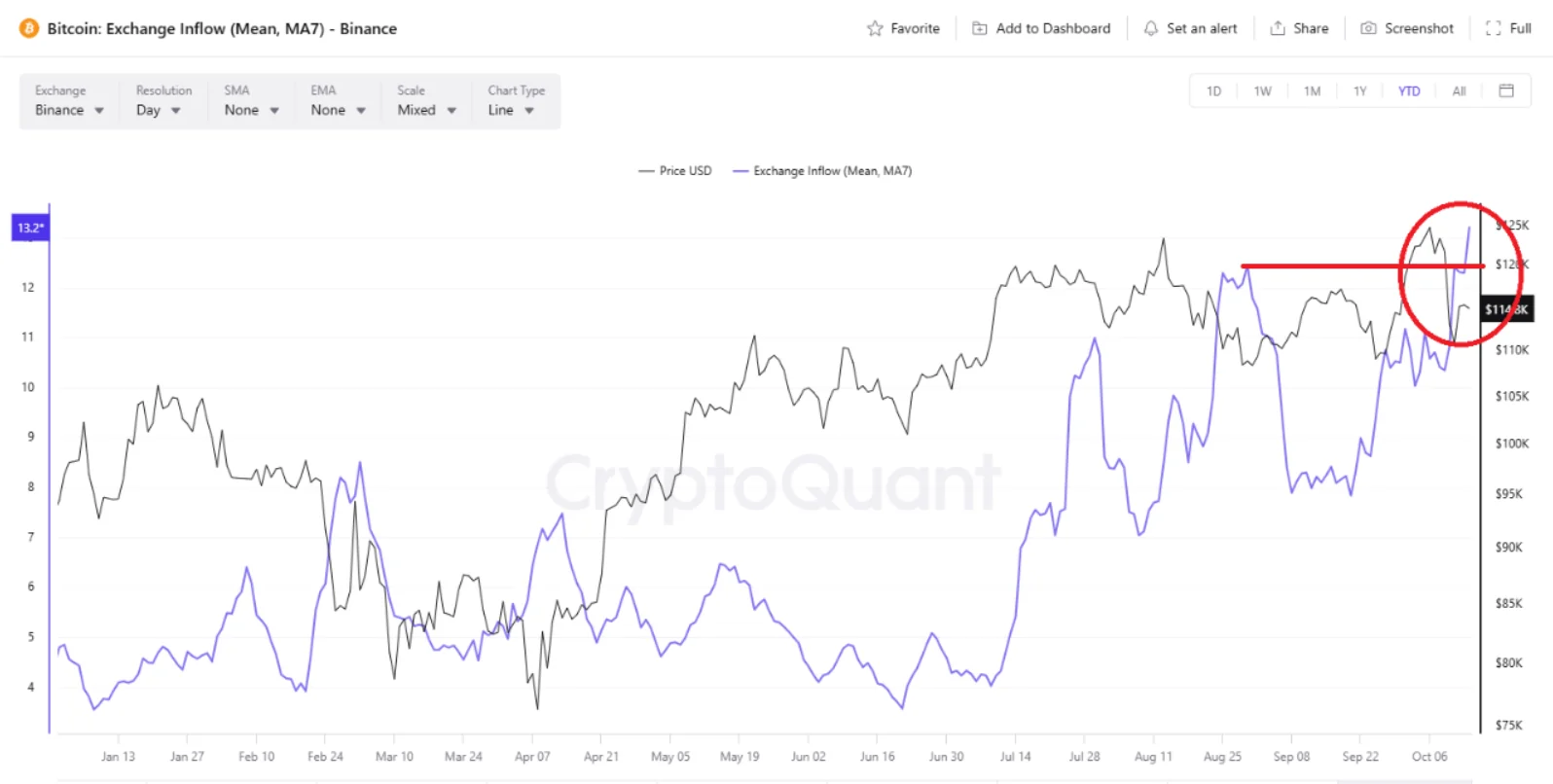The width and height of the screenshot is (1553, 784).
Task: Open the Exchange Binance dropdown
Action: pos(69,110)
